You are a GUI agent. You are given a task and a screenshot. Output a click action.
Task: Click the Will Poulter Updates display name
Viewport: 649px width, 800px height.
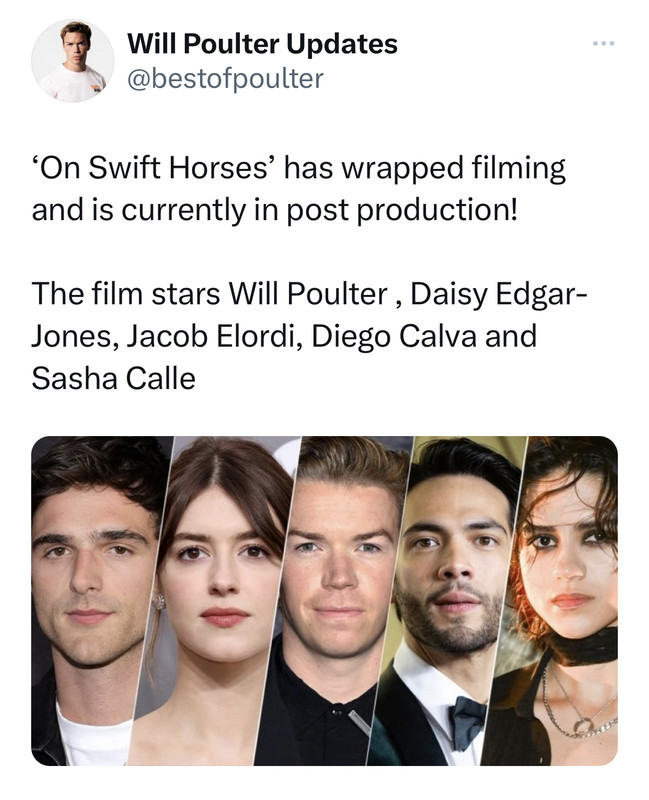pyautogui.click(x=262, y=44)
